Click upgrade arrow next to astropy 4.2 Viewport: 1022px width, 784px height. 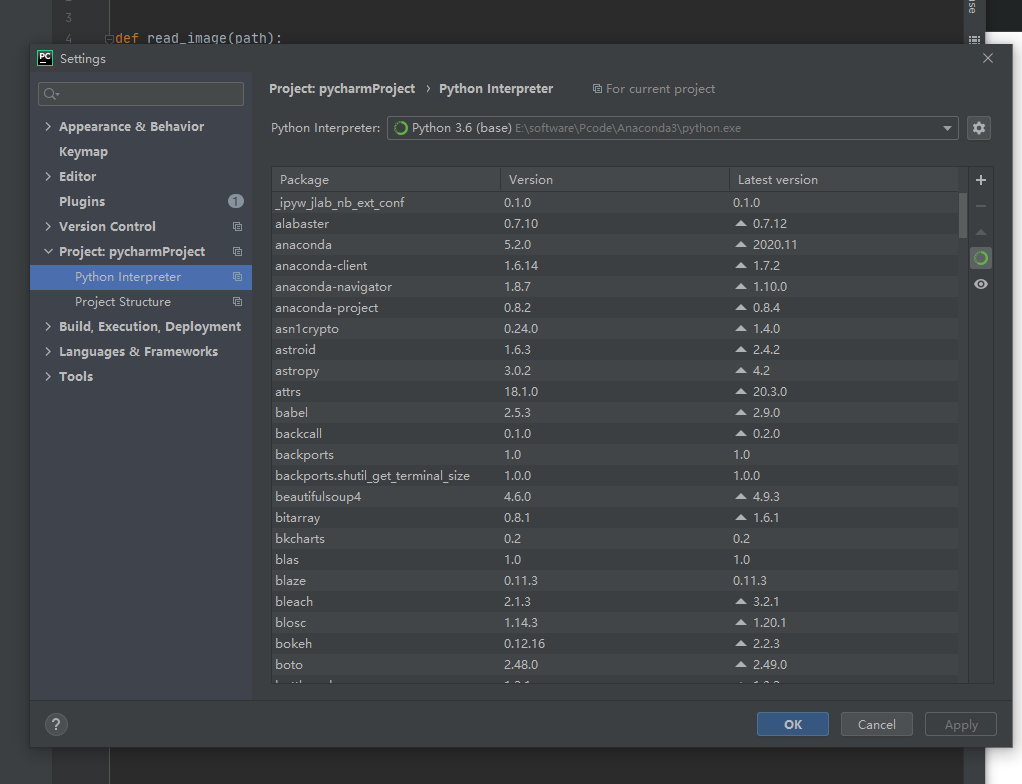740,370
